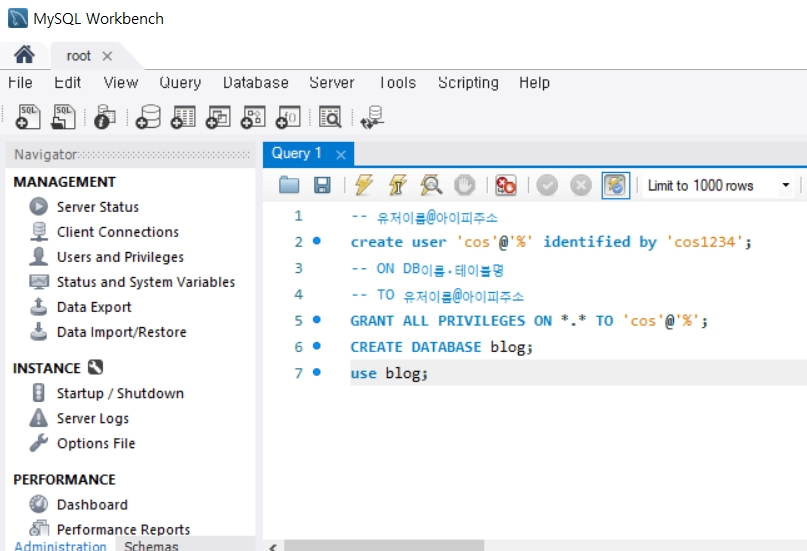The width and height of the screenshot is (807, 551).
Task: Open Server Status
Action: point(98,207)
